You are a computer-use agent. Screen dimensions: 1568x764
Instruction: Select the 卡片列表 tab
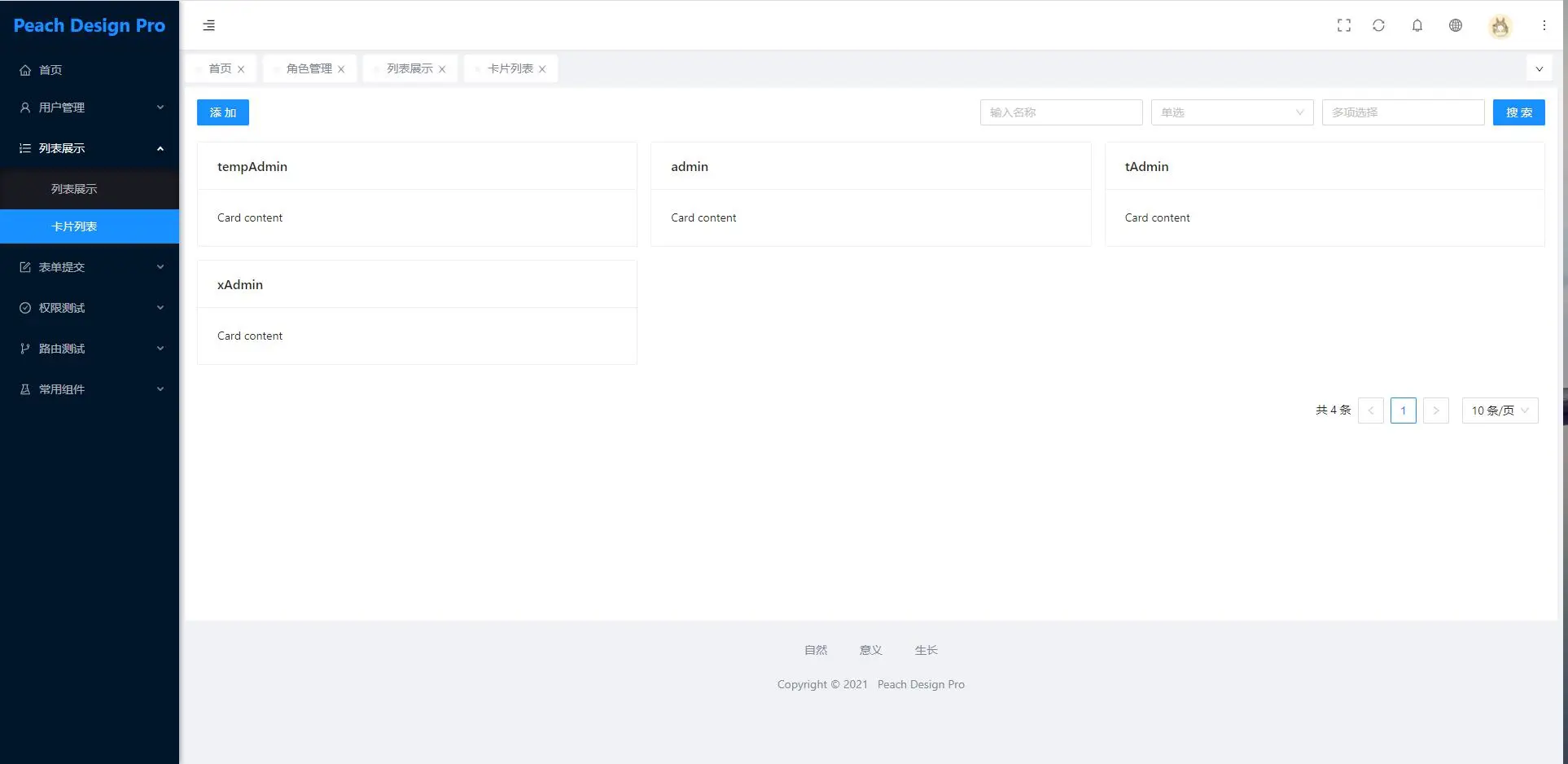coord(510,68)
